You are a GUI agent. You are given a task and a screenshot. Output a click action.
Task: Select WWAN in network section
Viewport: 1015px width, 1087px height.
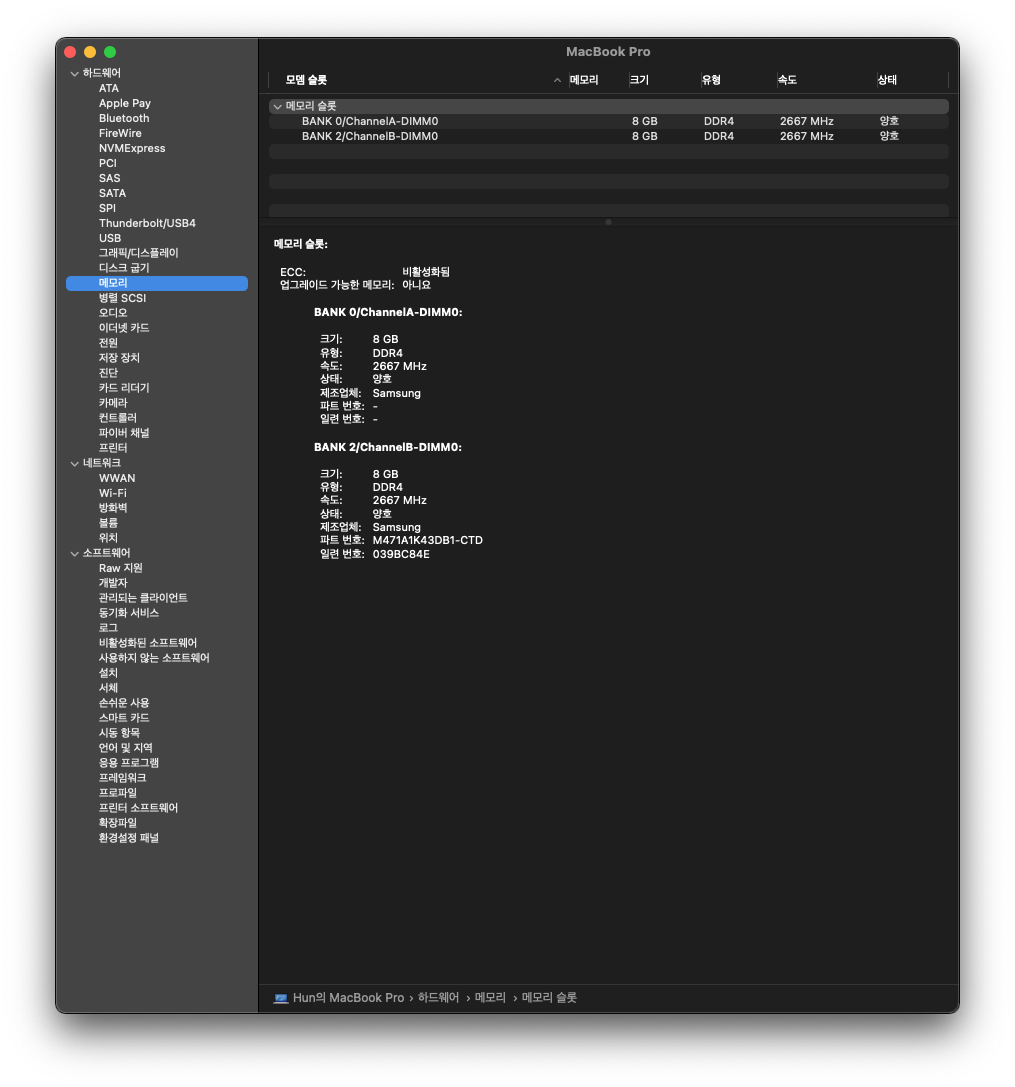tap(117, 478)
